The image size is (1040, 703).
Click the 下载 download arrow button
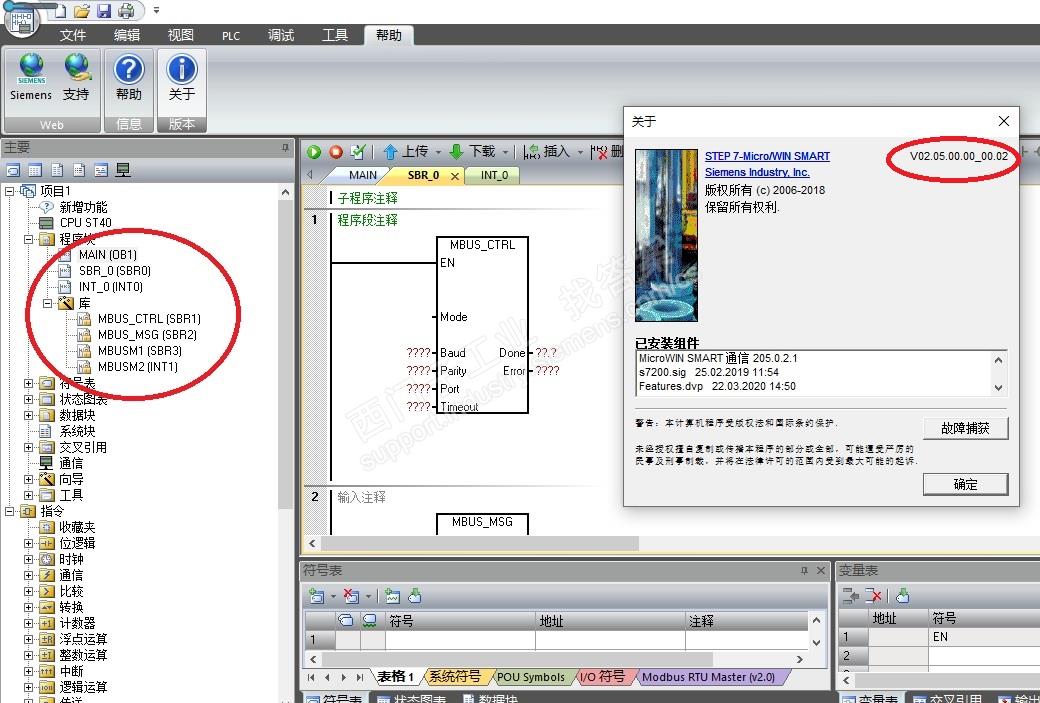point(472,152)
